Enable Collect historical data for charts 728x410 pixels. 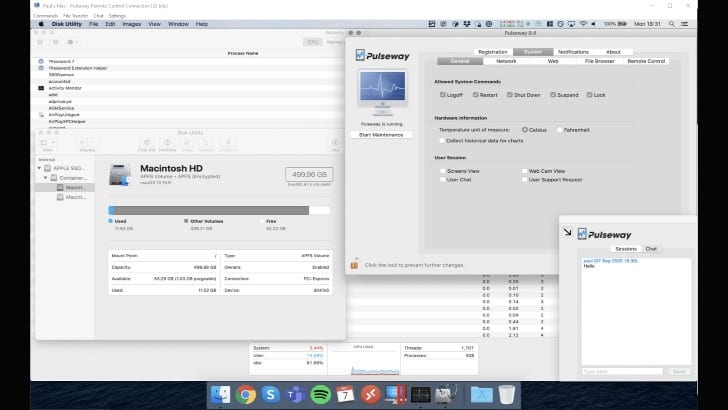point(442,140)
